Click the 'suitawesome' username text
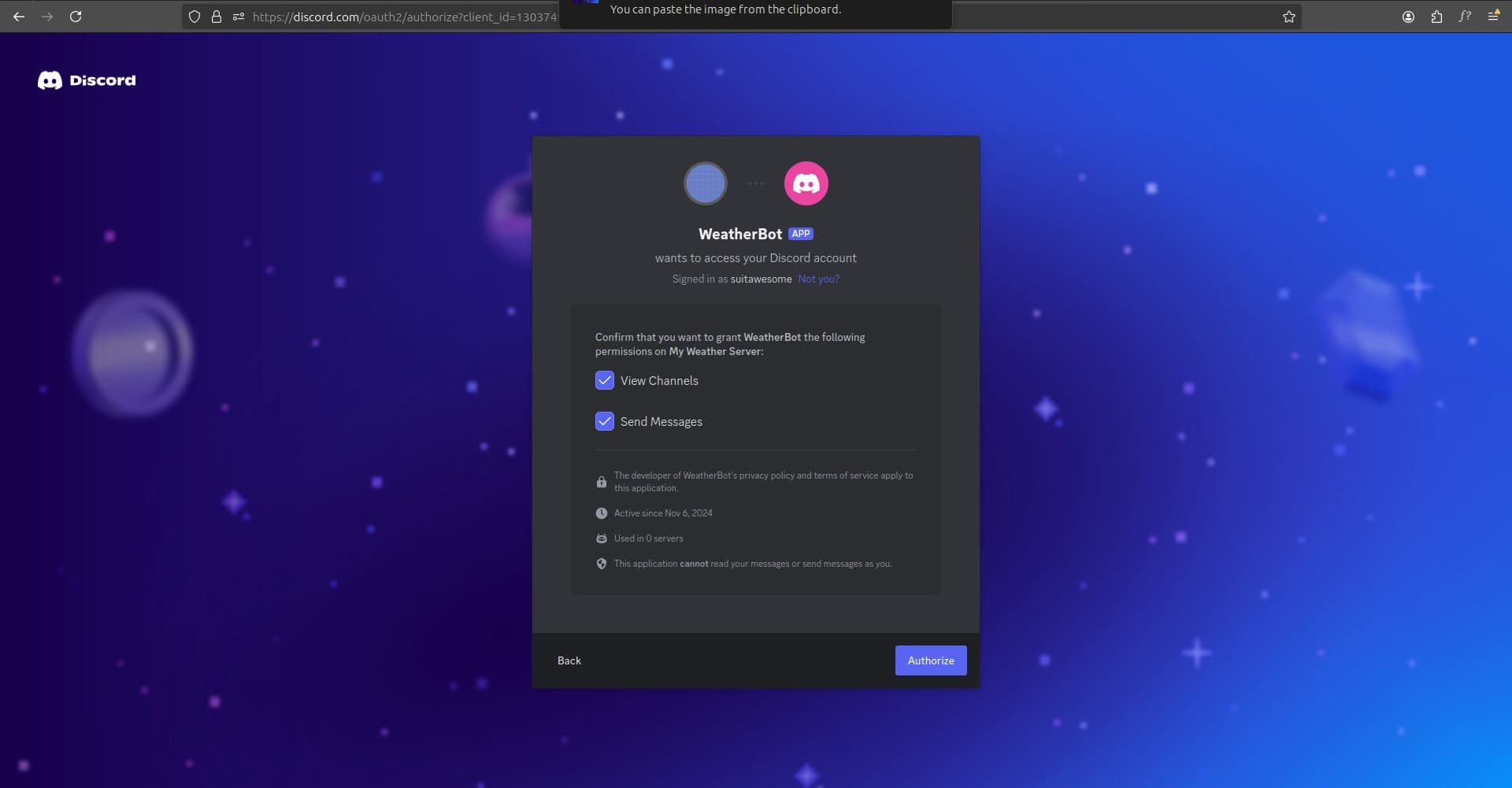Screen dimensions: 1512x788 click(x=762, y=279)
